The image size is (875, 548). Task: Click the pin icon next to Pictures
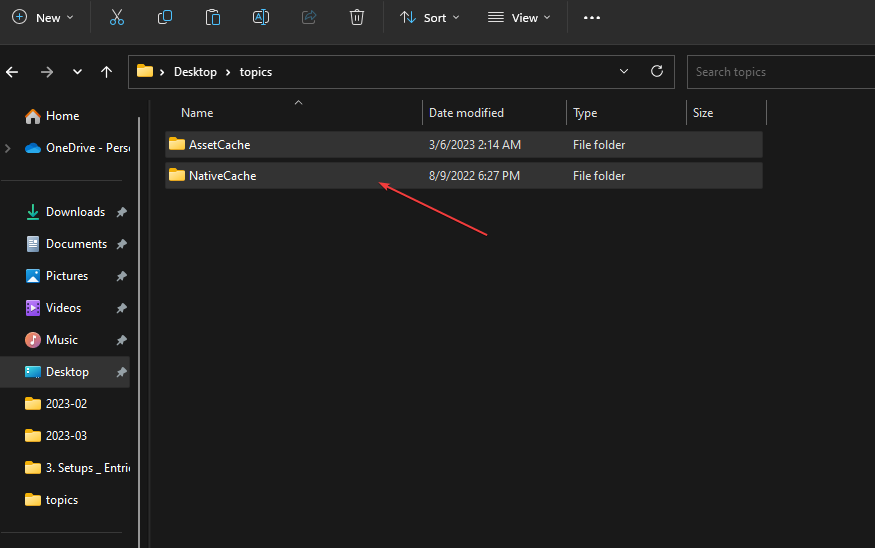point(121,276)
